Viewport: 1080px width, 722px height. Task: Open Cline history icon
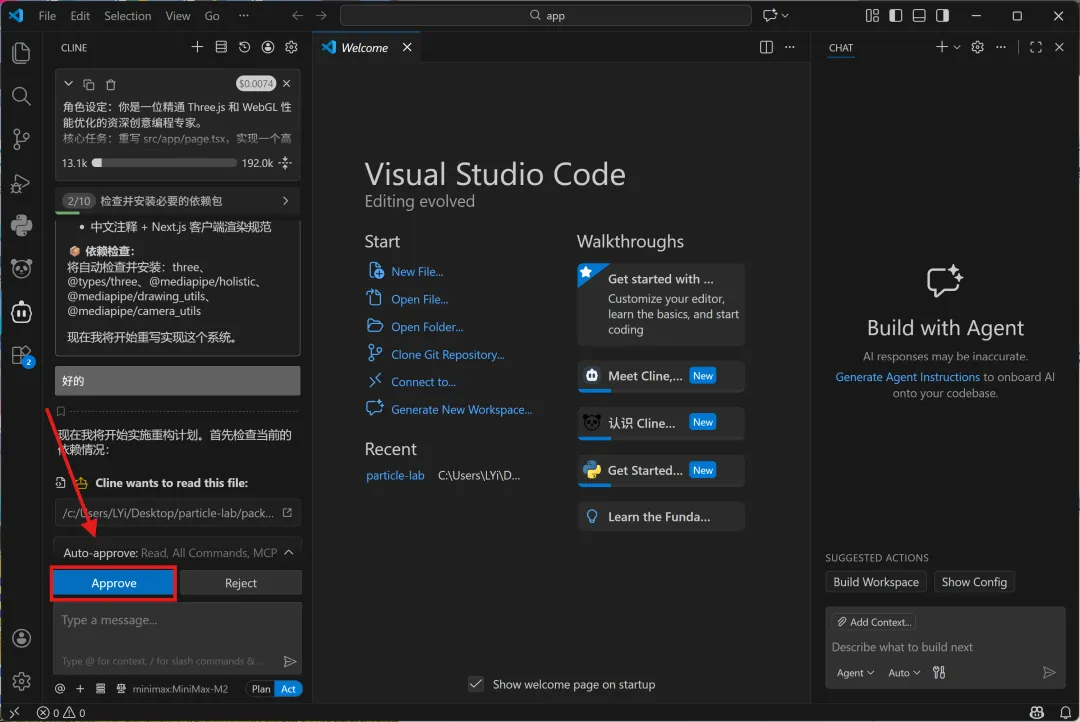[x=245, y=47]
